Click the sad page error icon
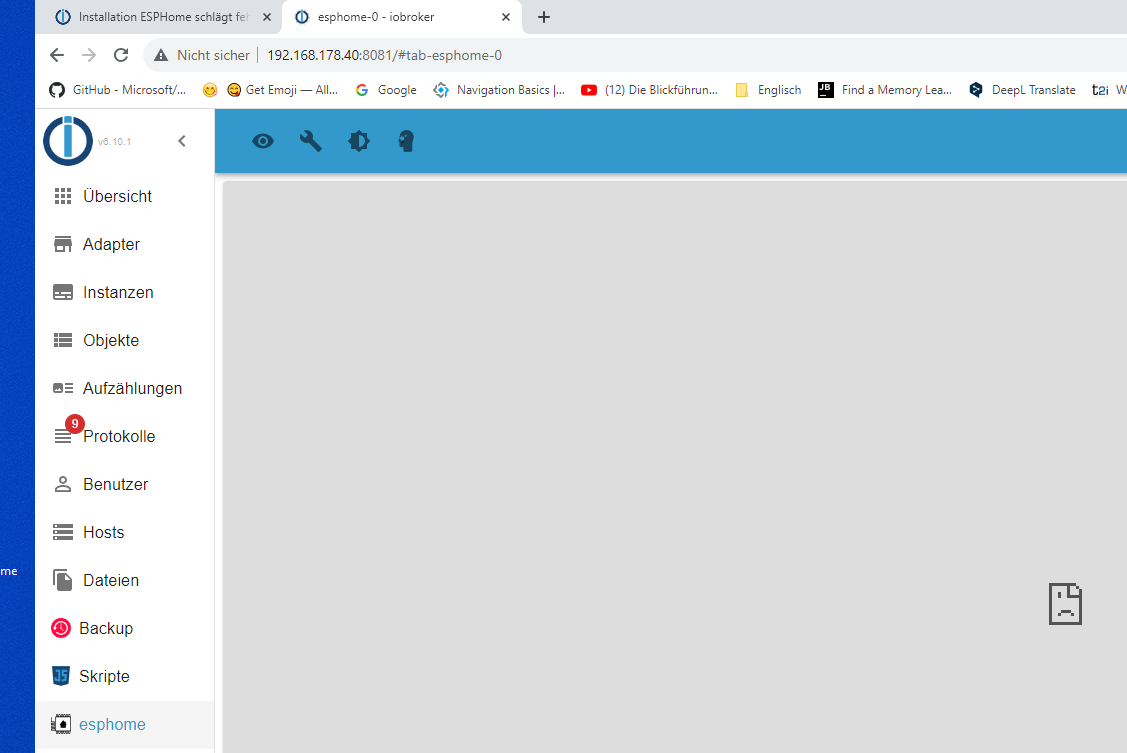Viewport: 1127px width, 753px height. click(x=1065, y=604)
